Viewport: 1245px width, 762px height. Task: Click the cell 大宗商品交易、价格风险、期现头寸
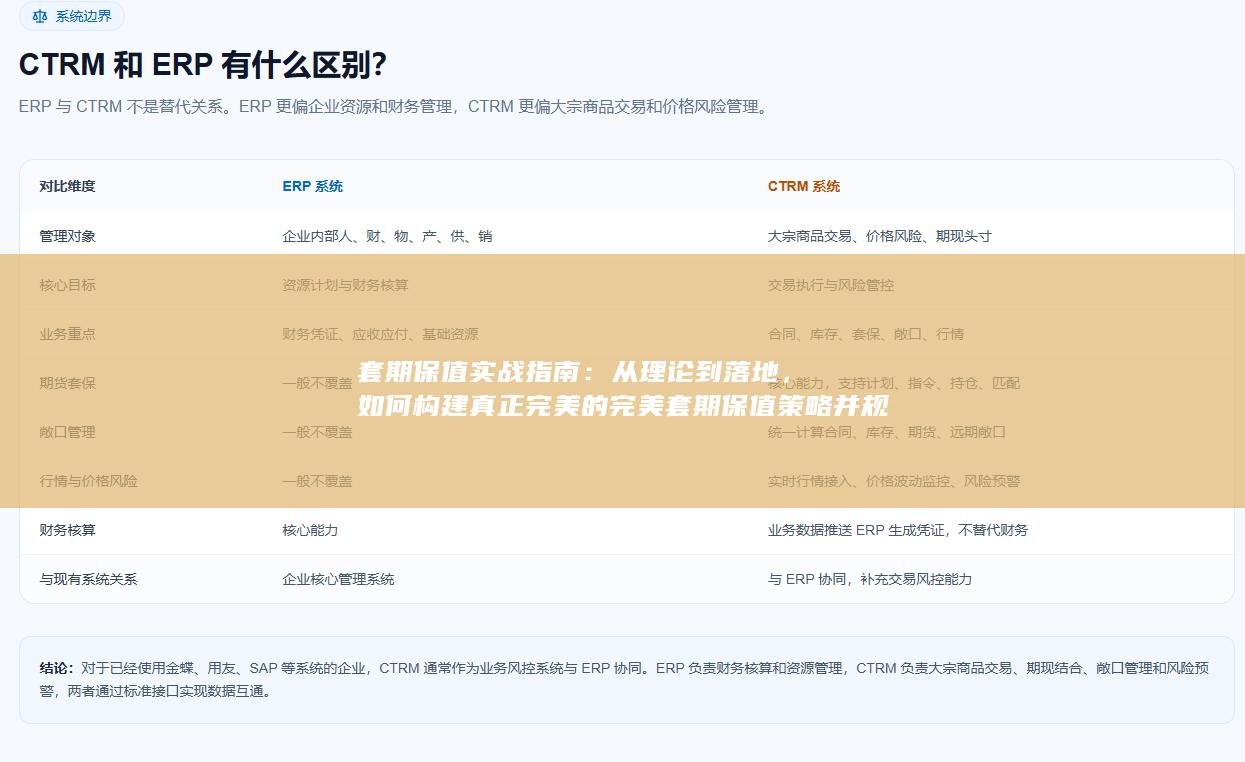(880, 236)
